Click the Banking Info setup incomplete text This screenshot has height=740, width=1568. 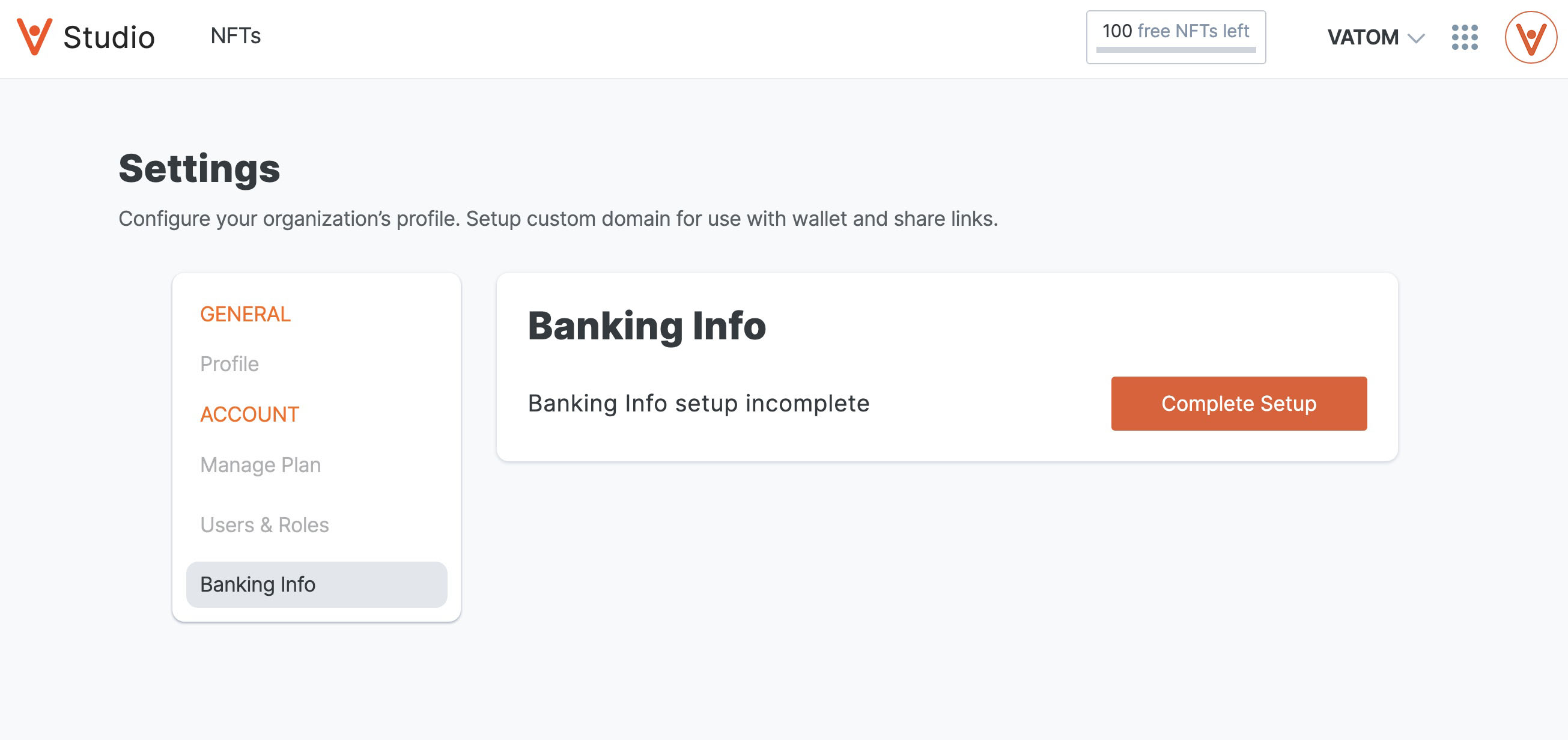(698, 404)
